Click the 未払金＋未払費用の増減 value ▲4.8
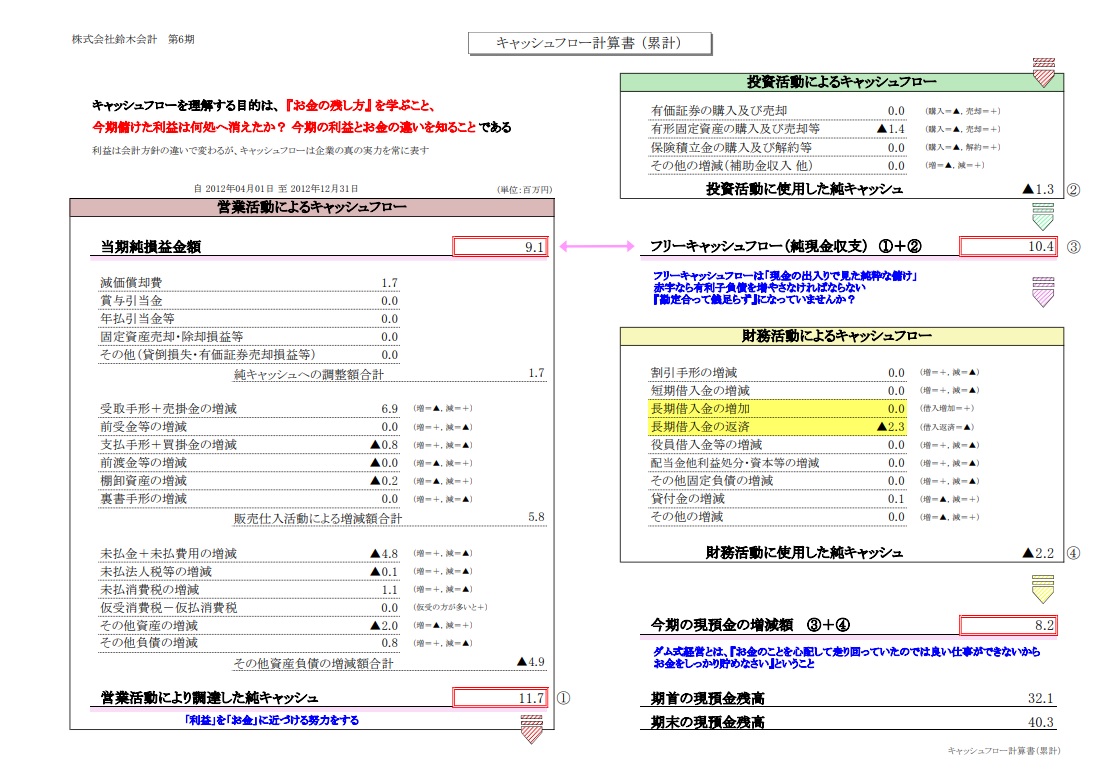 [x=384, y=553]
